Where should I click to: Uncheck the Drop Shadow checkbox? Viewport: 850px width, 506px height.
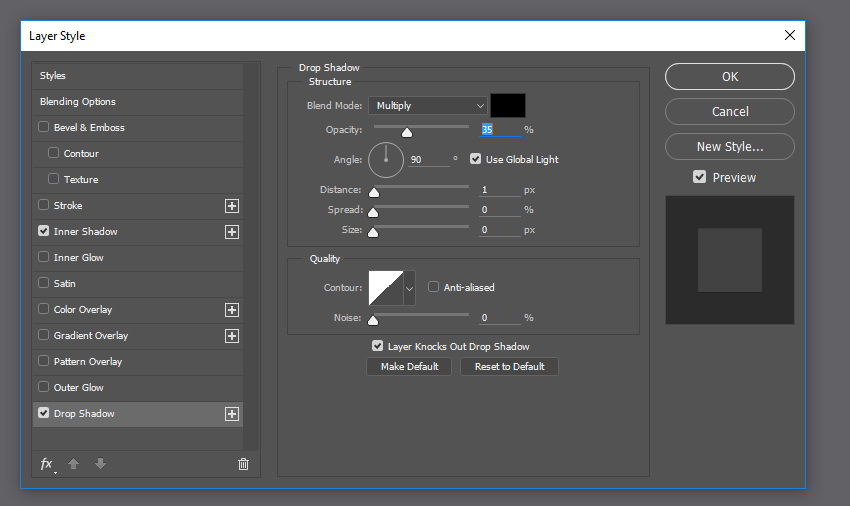(43, 413)
